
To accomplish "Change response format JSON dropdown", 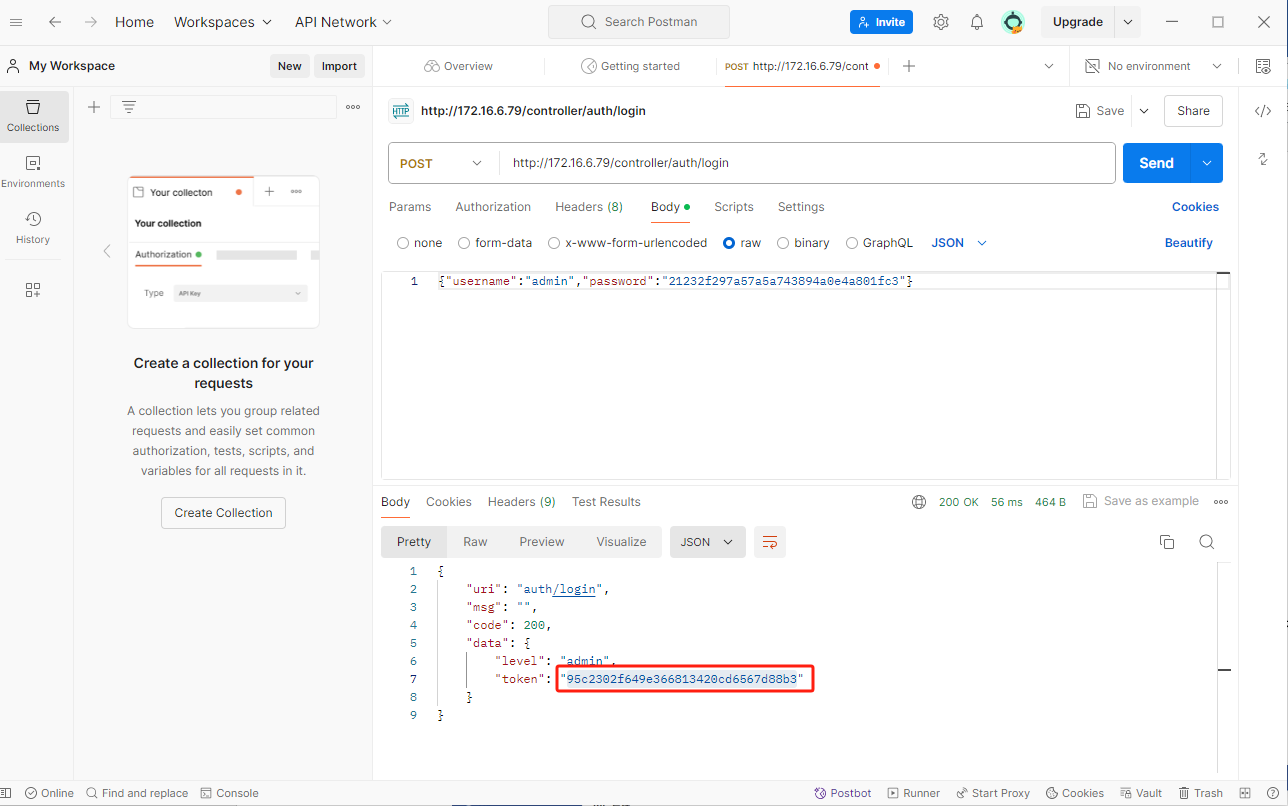I will [707, 542].
